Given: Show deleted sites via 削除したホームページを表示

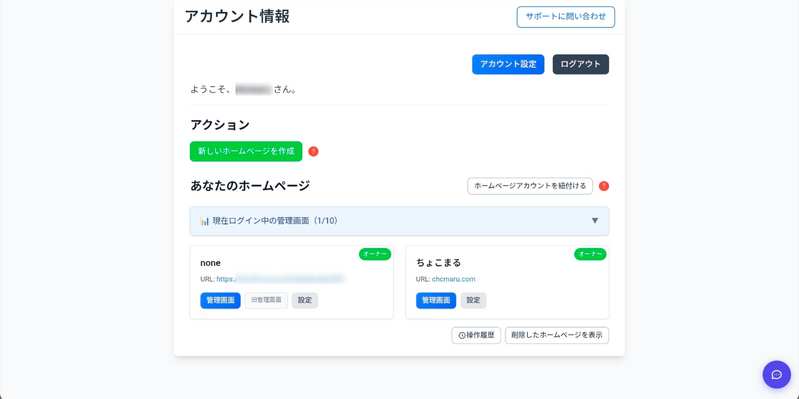Looking at the screenshot, I should (x=557, y=335).
